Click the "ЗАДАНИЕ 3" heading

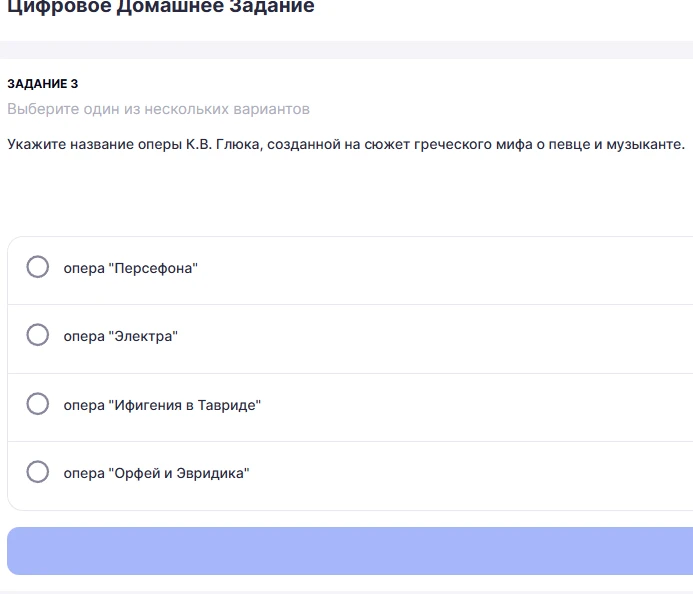point(42,84)
